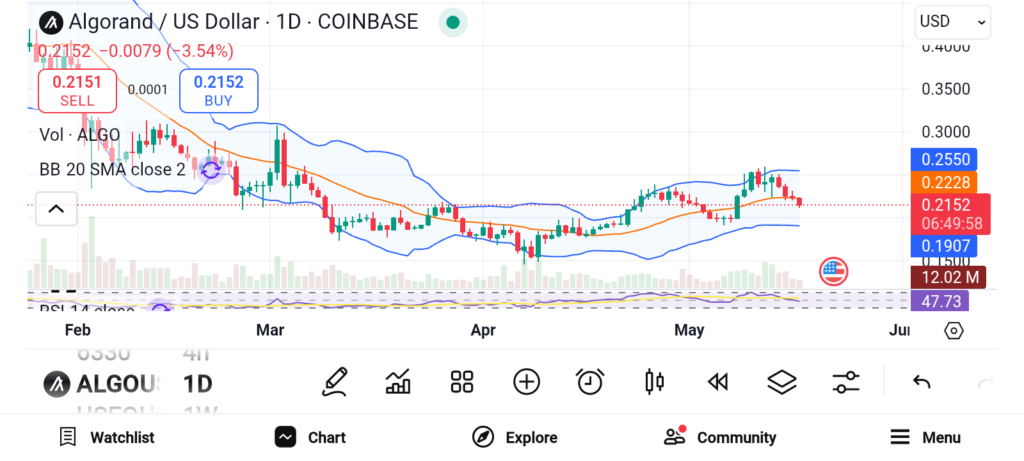Undo the last action with the arrow

922,381
